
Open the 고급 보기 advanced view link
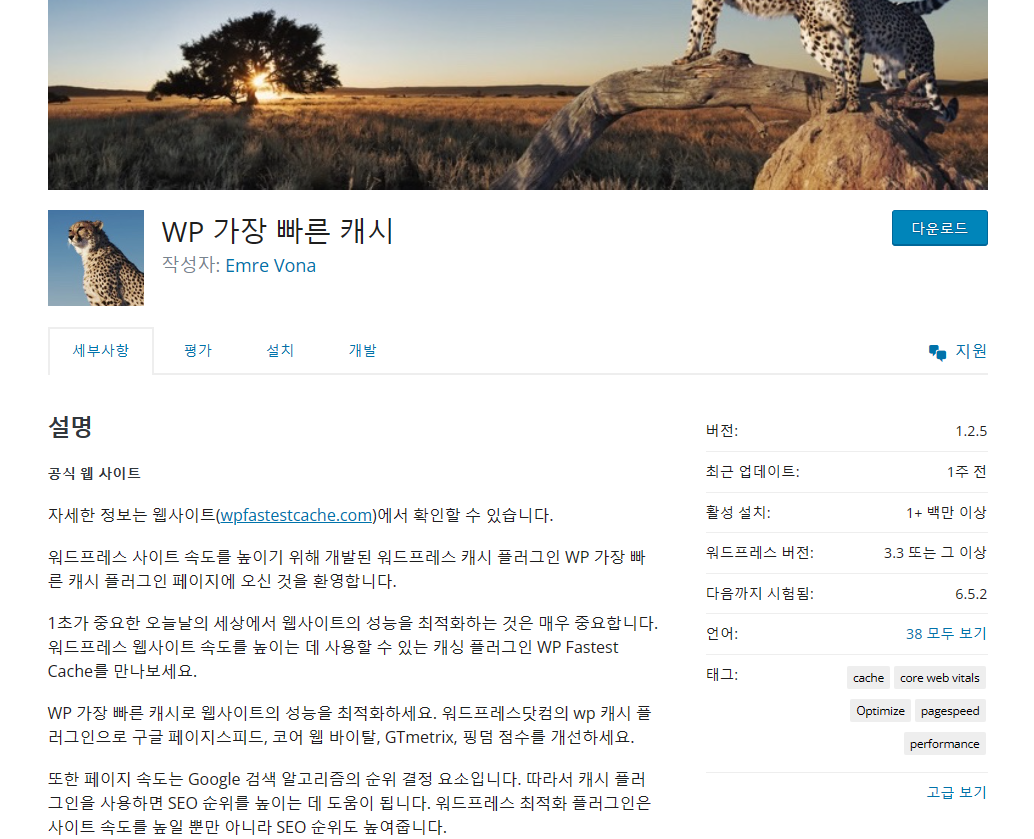(x=956, y=792)
